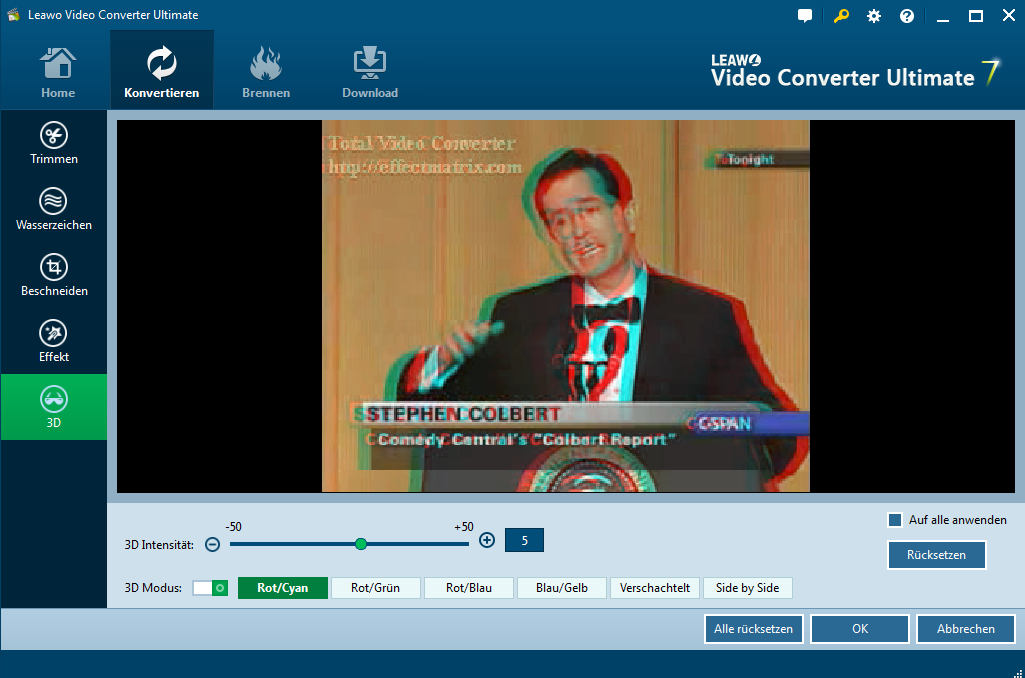Increase 3D intensity with plus button
The image size is (1025, 678).
[487, 540]
